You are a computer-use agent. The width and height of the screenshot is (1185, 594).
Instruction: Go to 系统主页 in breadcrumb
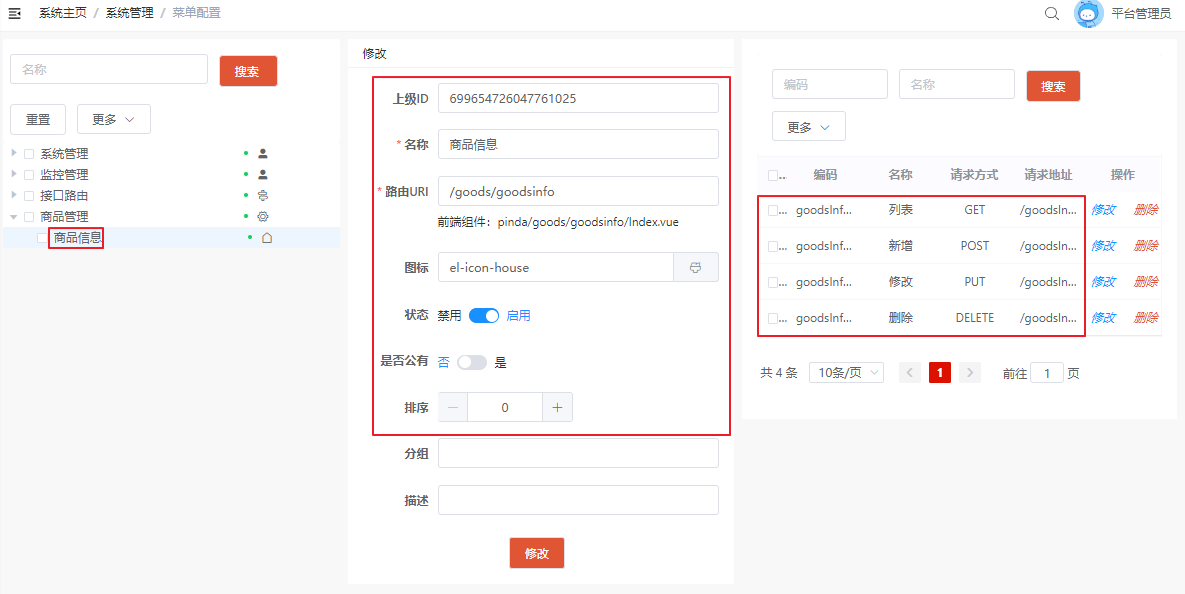coord(62,13)
